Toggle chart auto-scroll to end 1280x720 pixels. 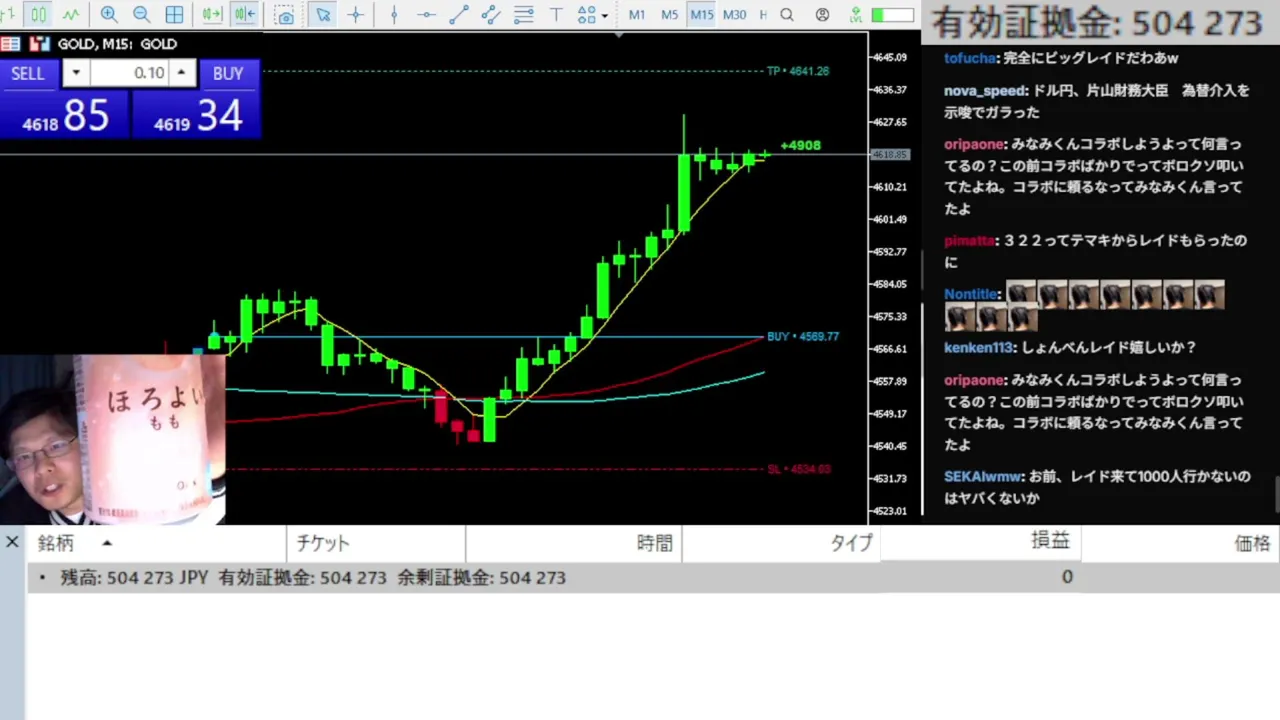(212, 15)
